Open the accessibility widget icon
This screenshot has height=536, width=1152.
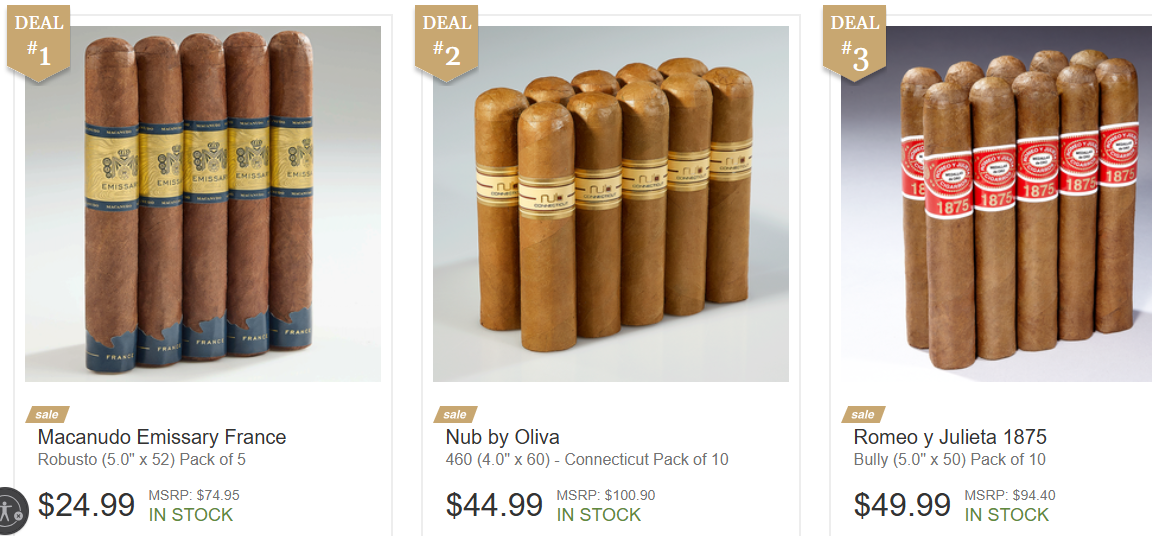(x=12, y=510)
